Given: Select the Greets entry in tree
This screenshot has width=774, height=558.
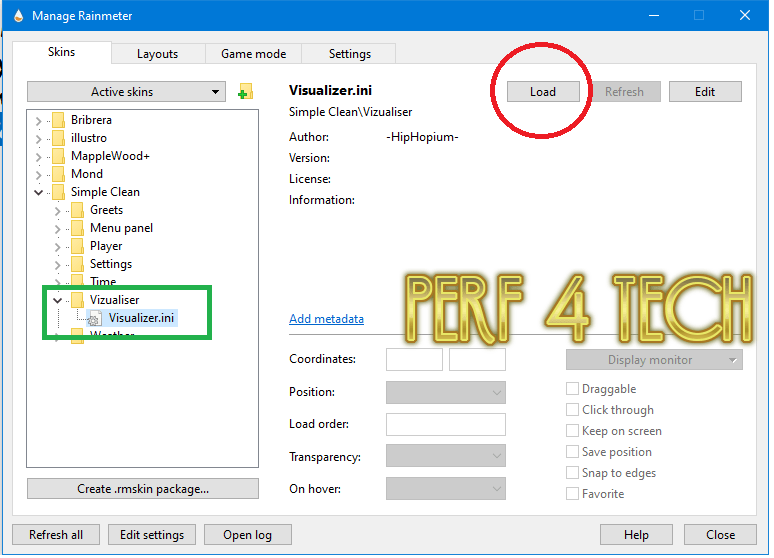Looking at the screenshot, I should 106,210.
